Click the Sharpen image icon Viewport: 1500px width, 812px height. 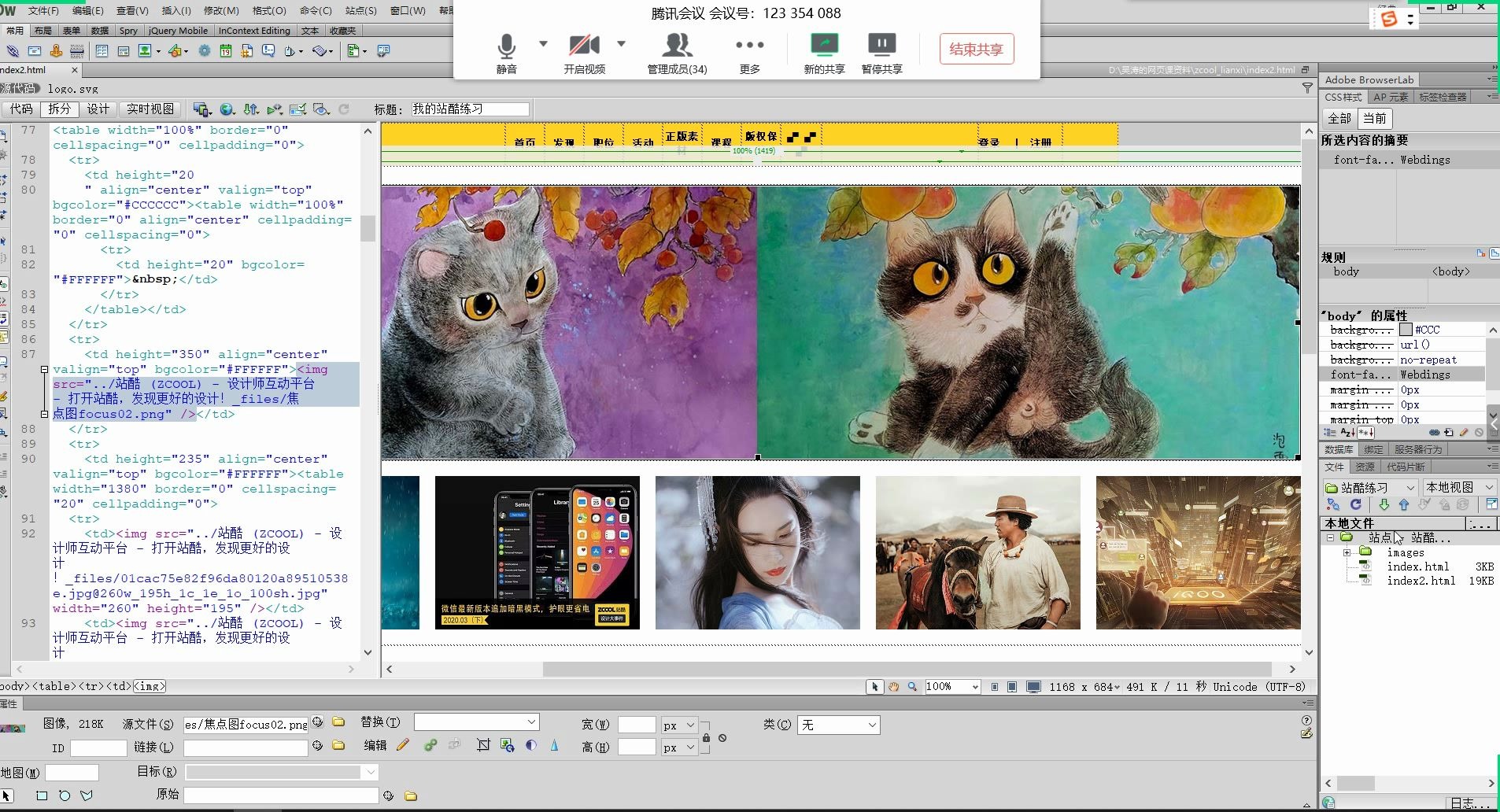[554, 745]
